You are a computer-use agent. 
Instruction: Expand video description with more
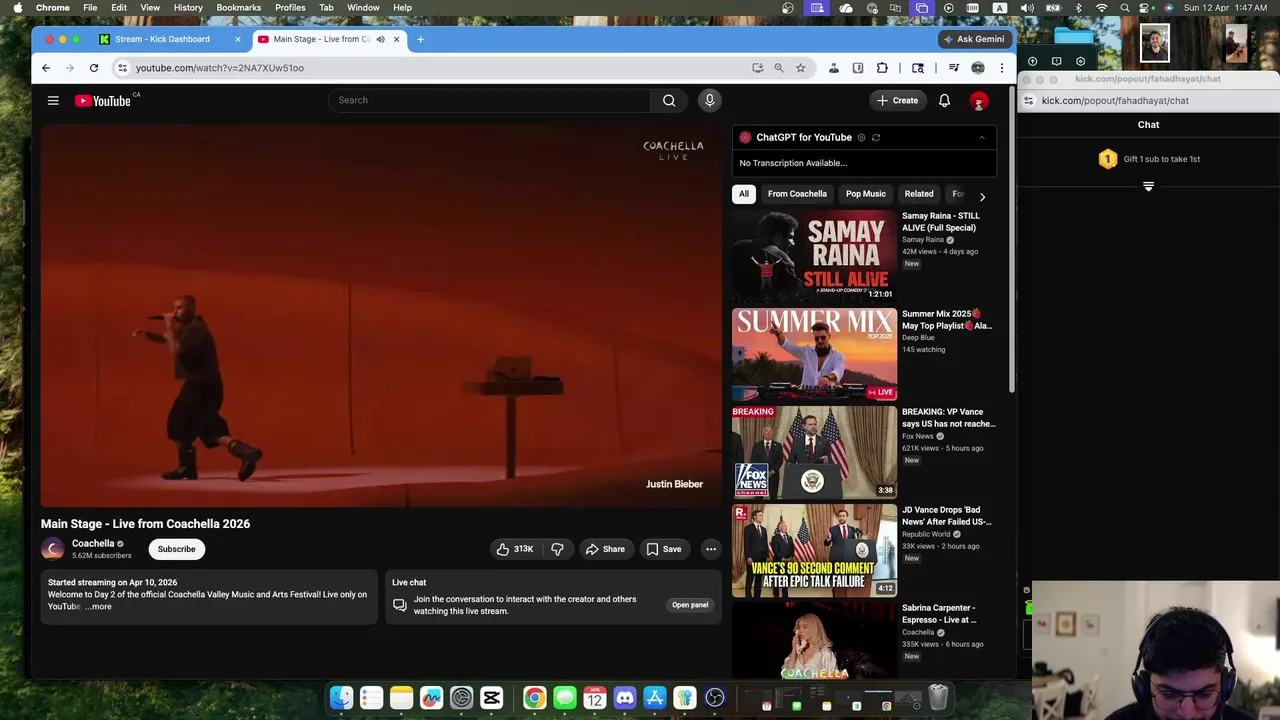click(x=99, y=606)
